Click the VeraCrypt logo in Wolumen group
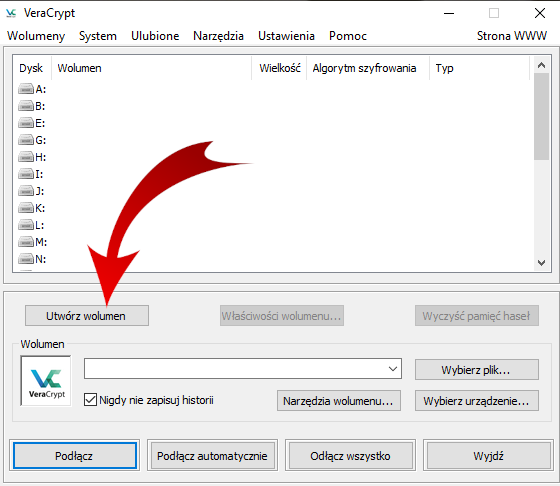 (46, 381)
